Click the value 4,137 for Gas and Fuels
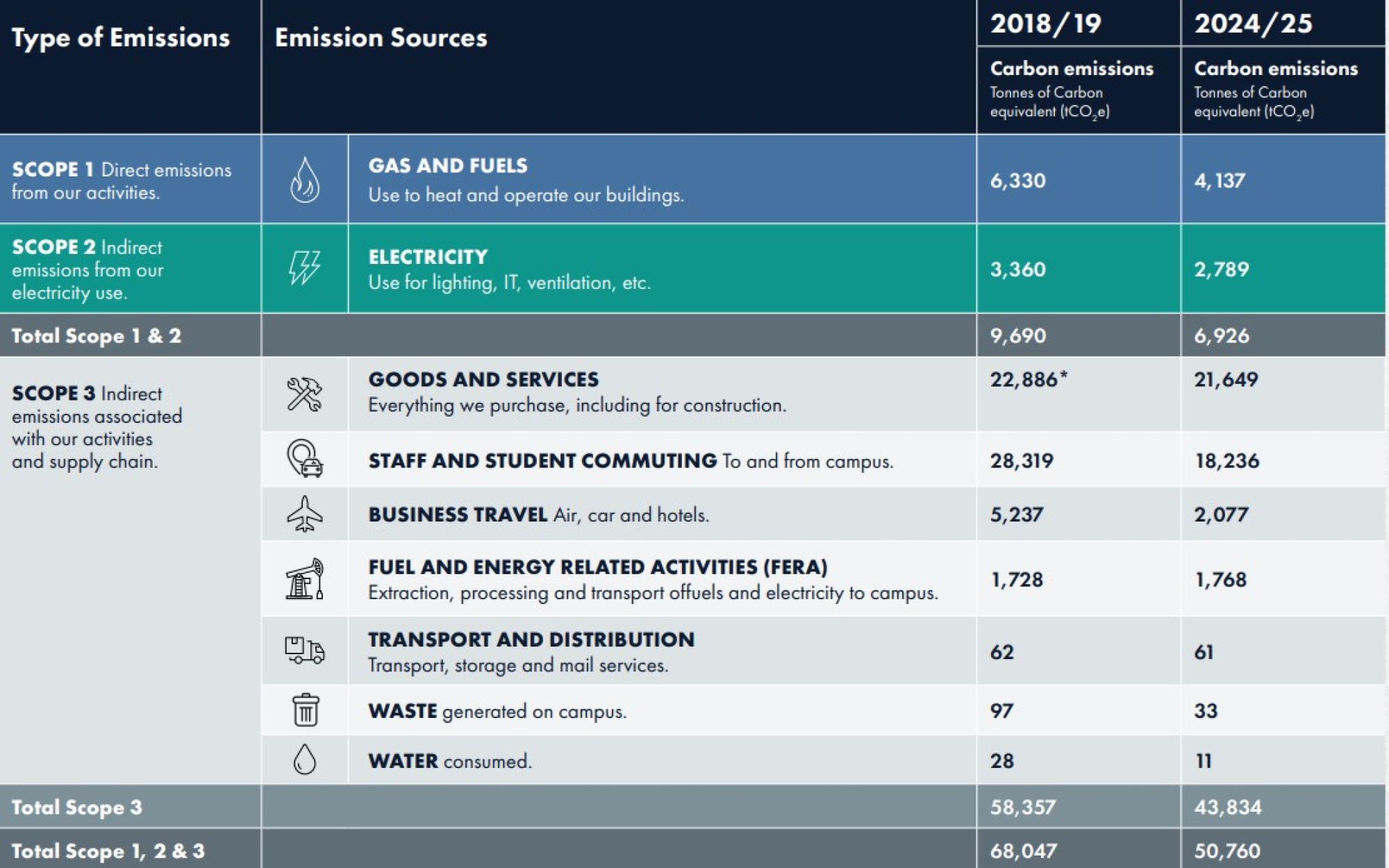1389x868 pixels. click(1220, 181)
